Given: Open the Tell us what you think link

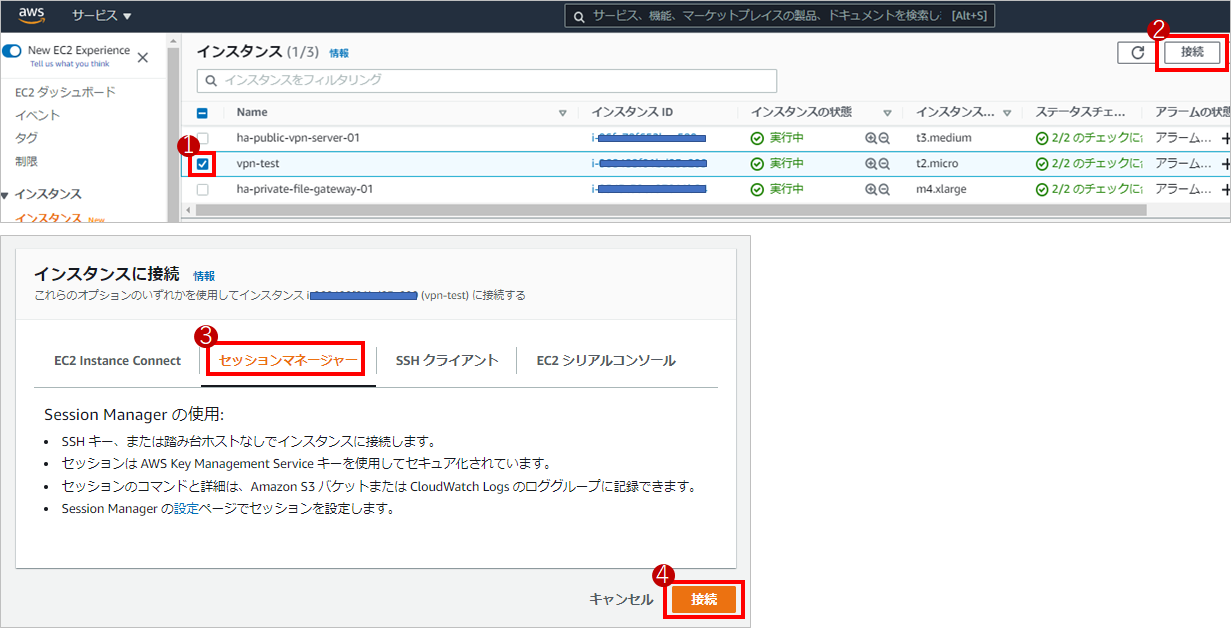Looking at the screenshot, I should click(69, 64).
